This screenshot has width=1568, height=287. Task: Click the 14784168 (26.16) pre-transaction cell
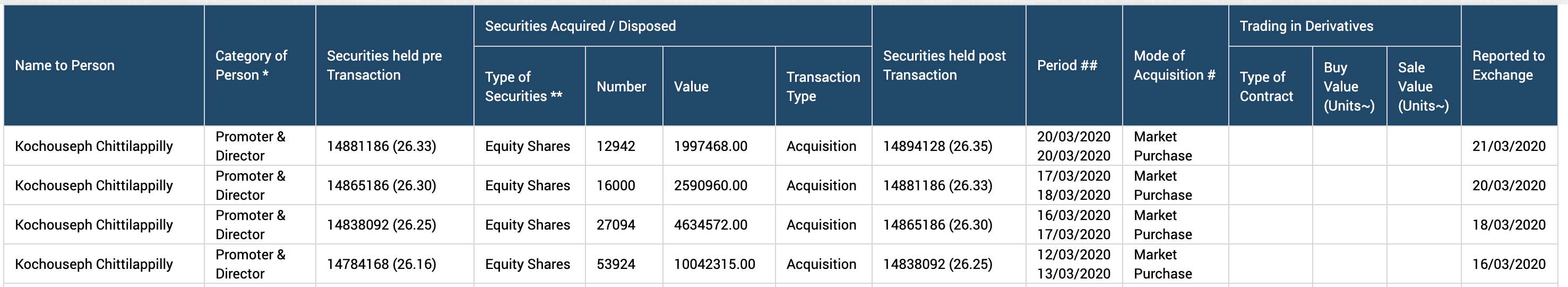coord(381,264)
